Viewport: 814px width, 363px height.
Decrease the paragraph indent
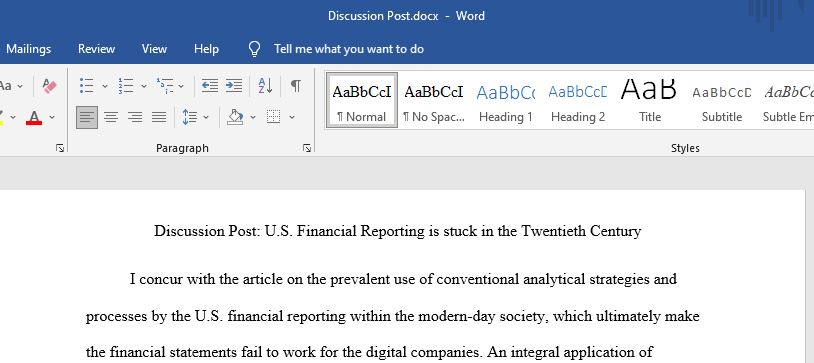210,86
